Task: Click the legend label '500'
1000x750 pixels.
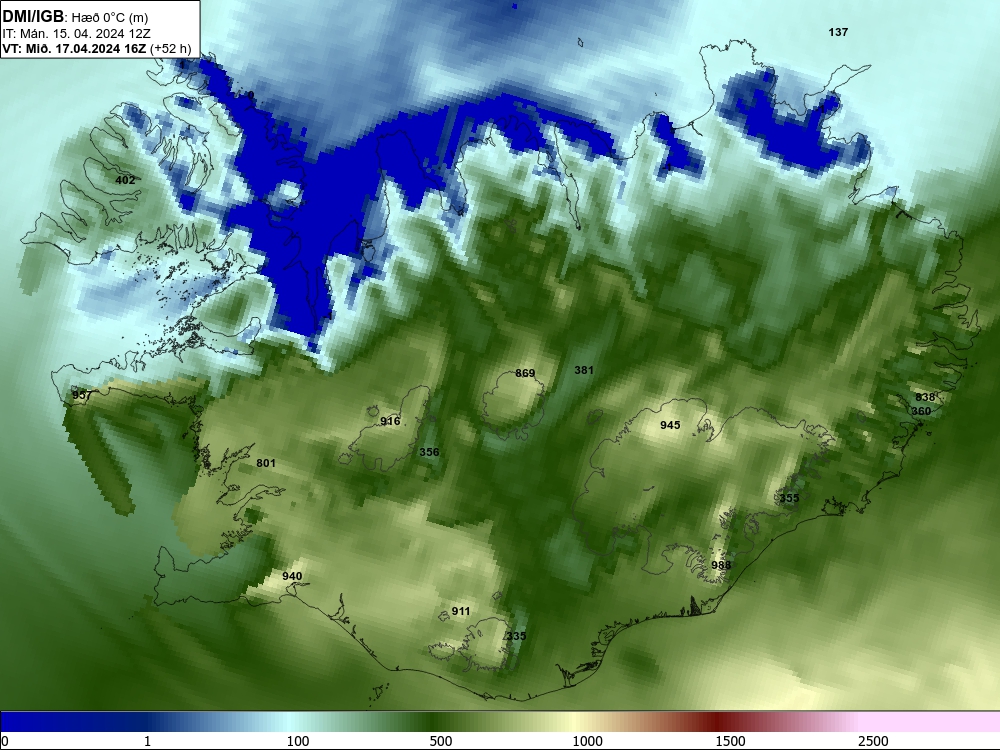Action: 441,741
